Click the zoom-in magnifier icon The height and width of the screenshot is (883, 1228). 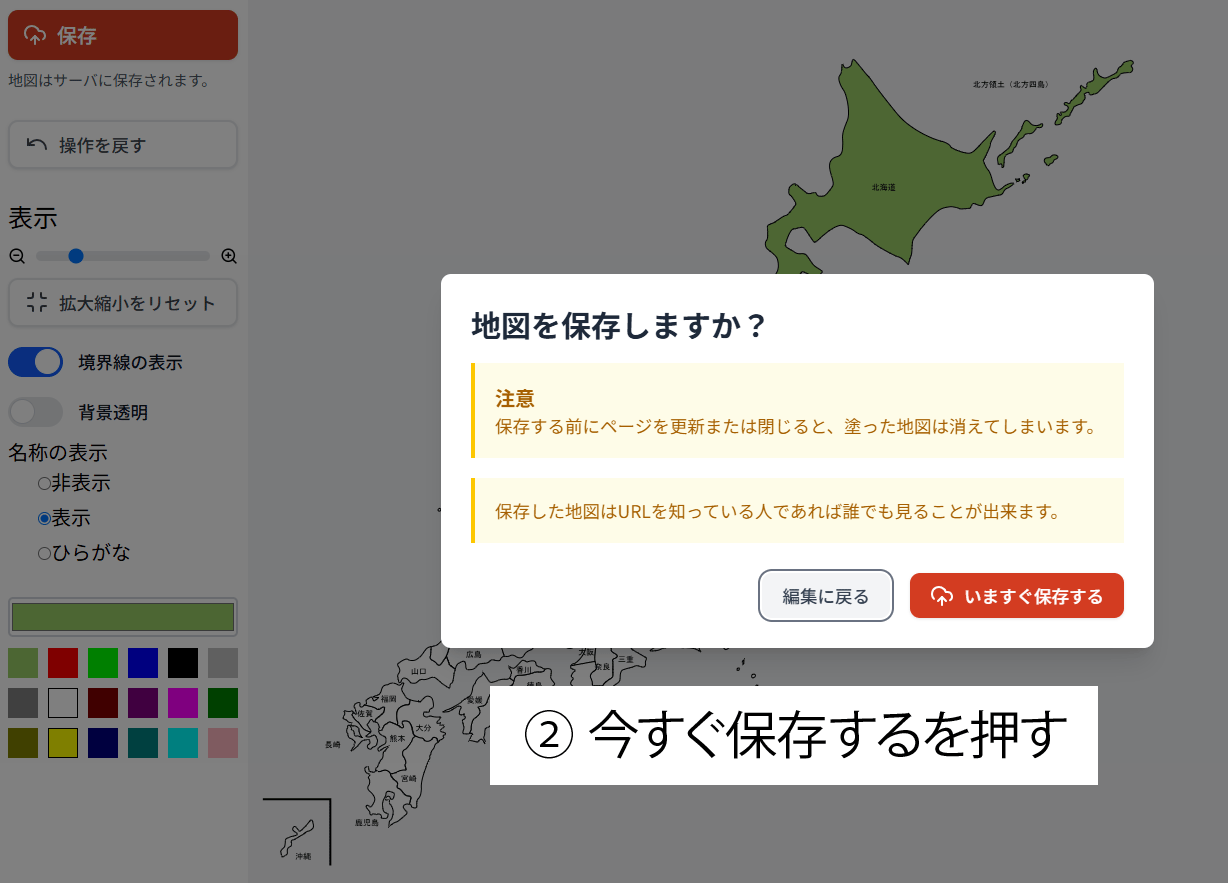(229, 256)
